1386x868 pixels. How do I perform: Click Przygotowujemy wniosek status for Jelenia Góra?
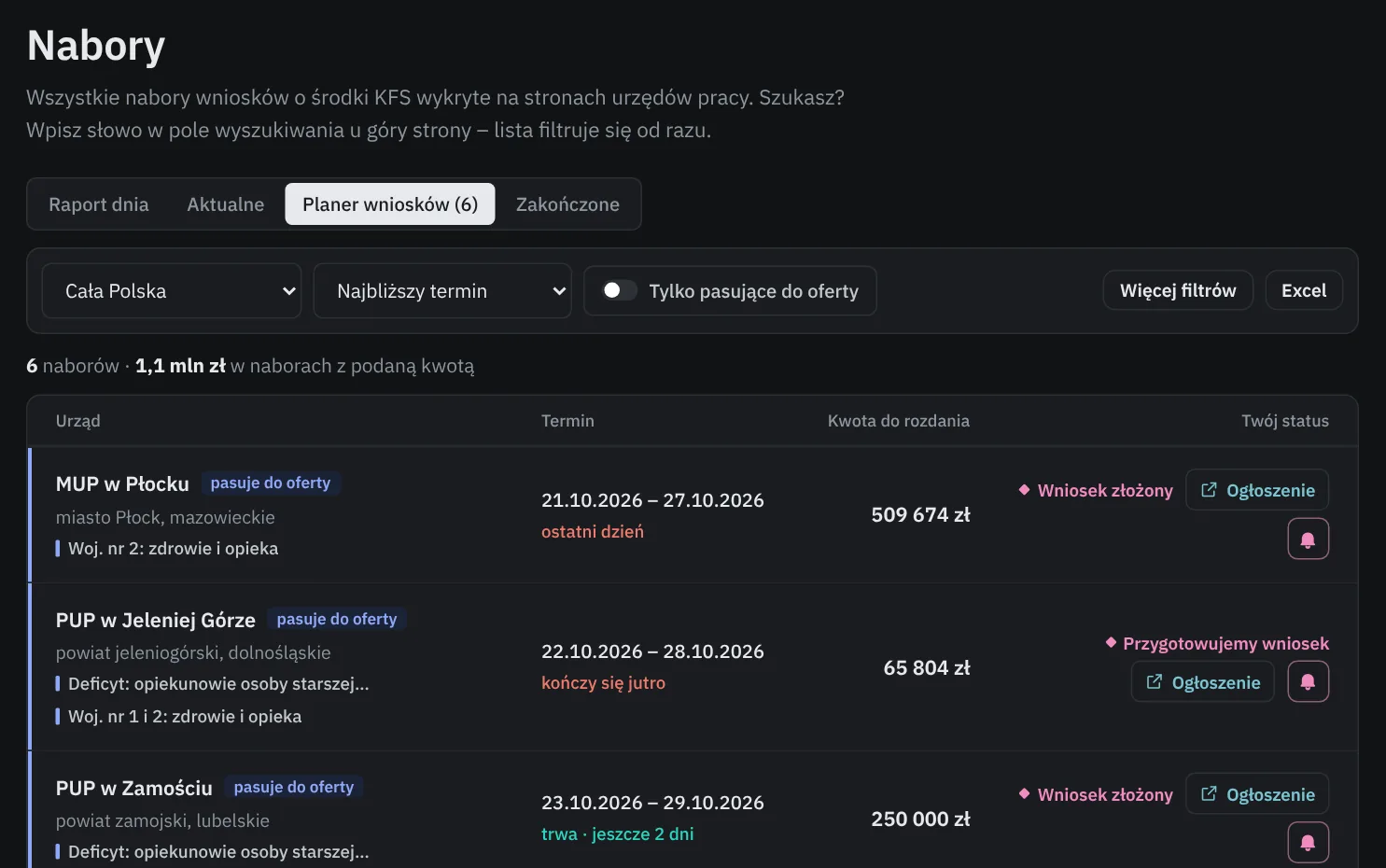1217,643
